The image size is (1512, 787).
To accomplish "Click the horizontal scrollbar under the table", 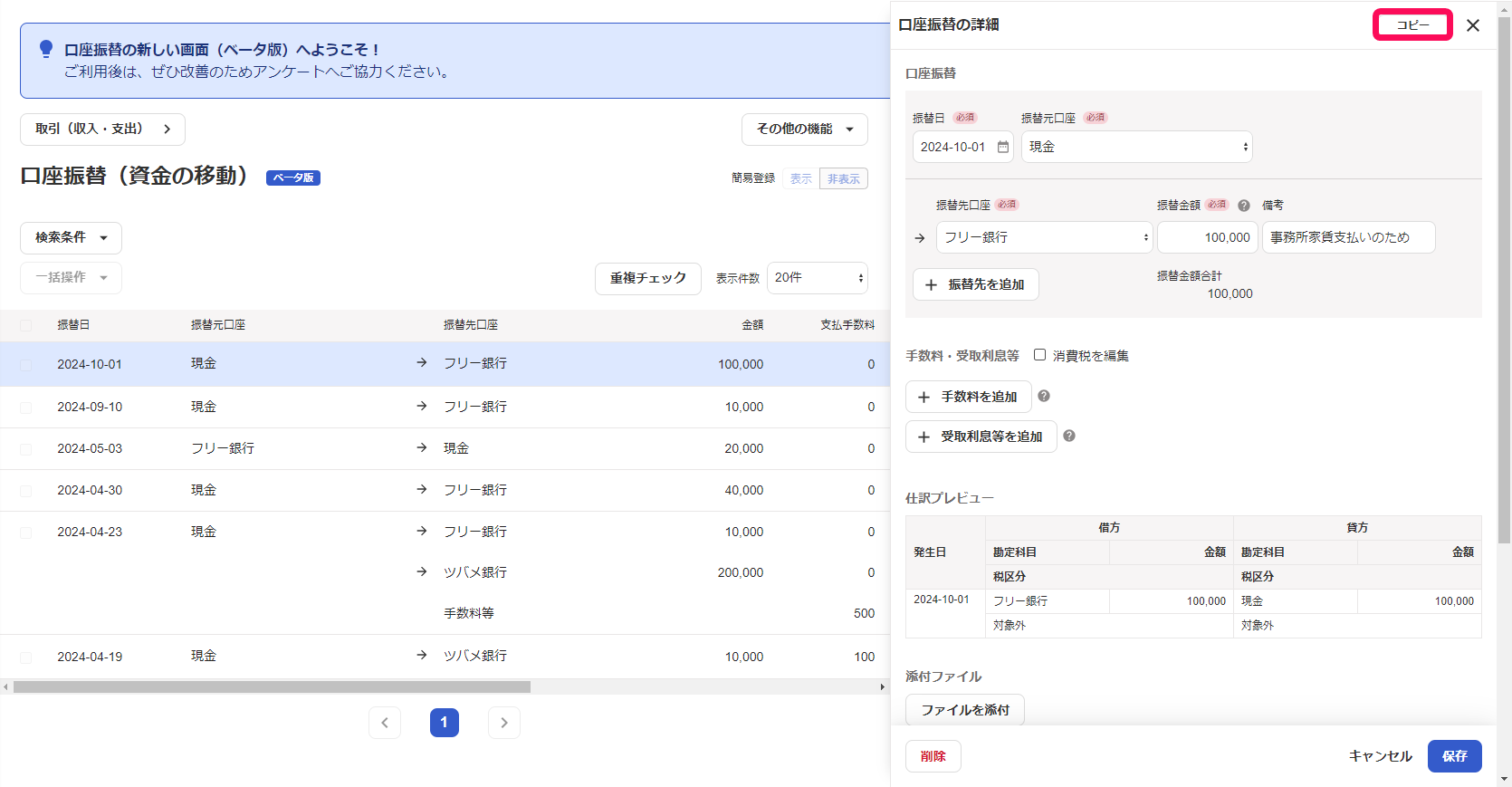I will (272, 686).
